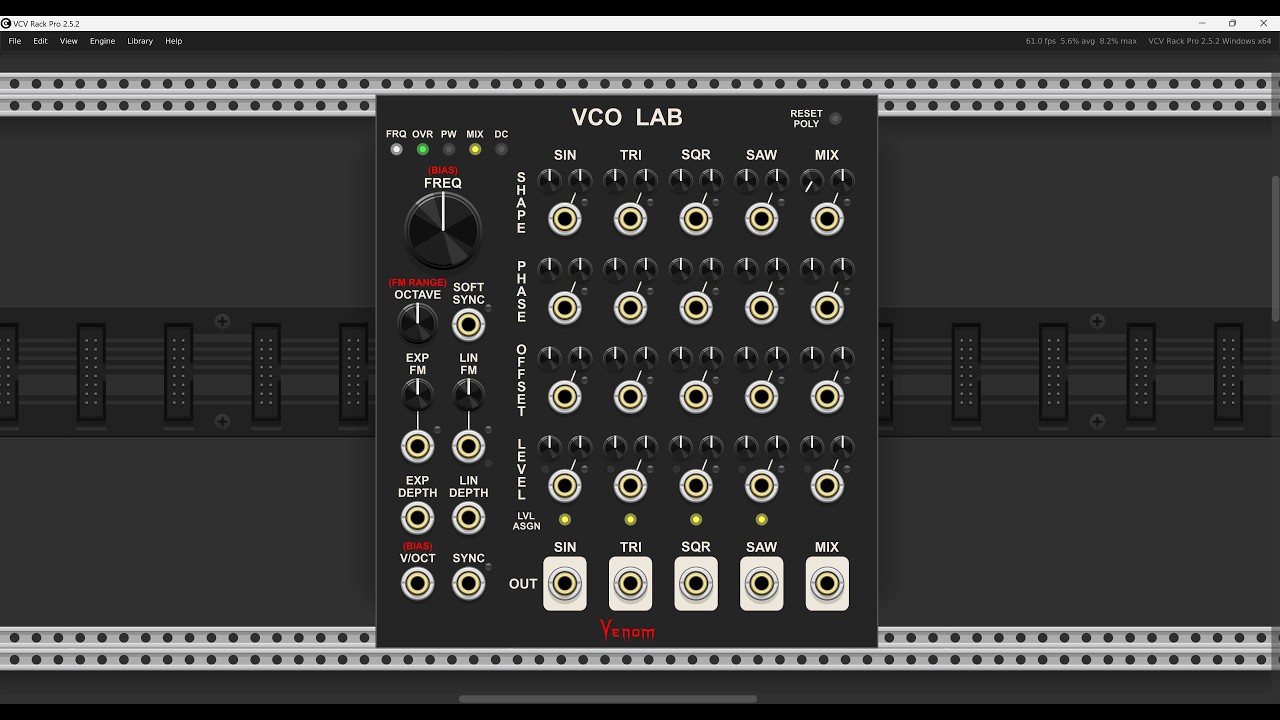Click the LIN DEPTH input jack
Viewport: 1280px width, 720px height.
pyautogui.click(x=468, y=518)
